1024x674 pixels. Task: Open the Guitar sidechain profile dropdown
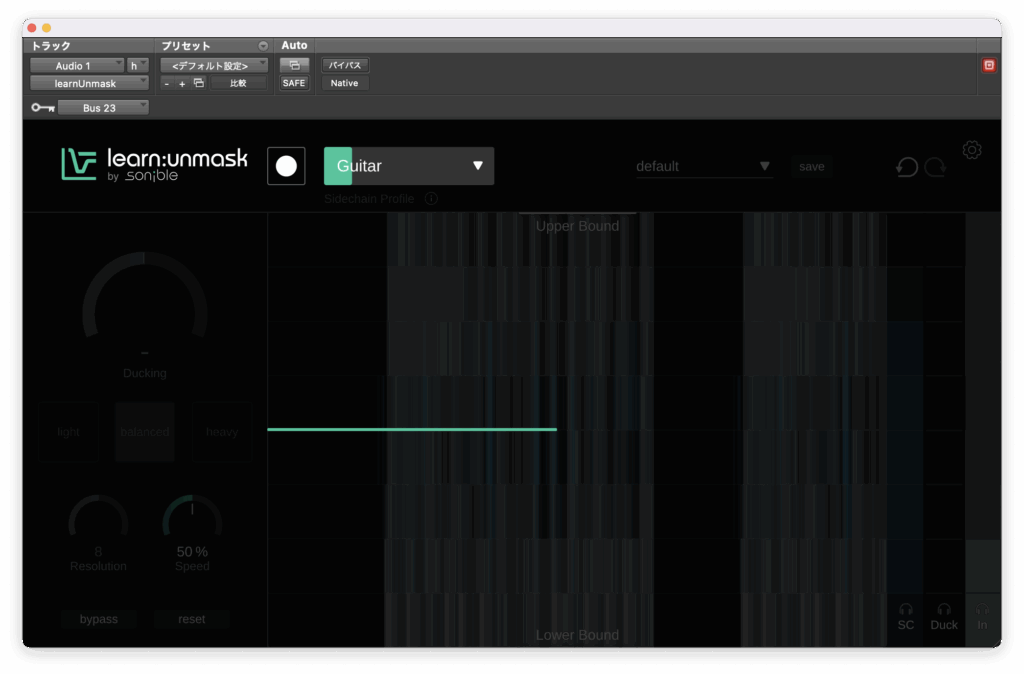tap(409, 166)
